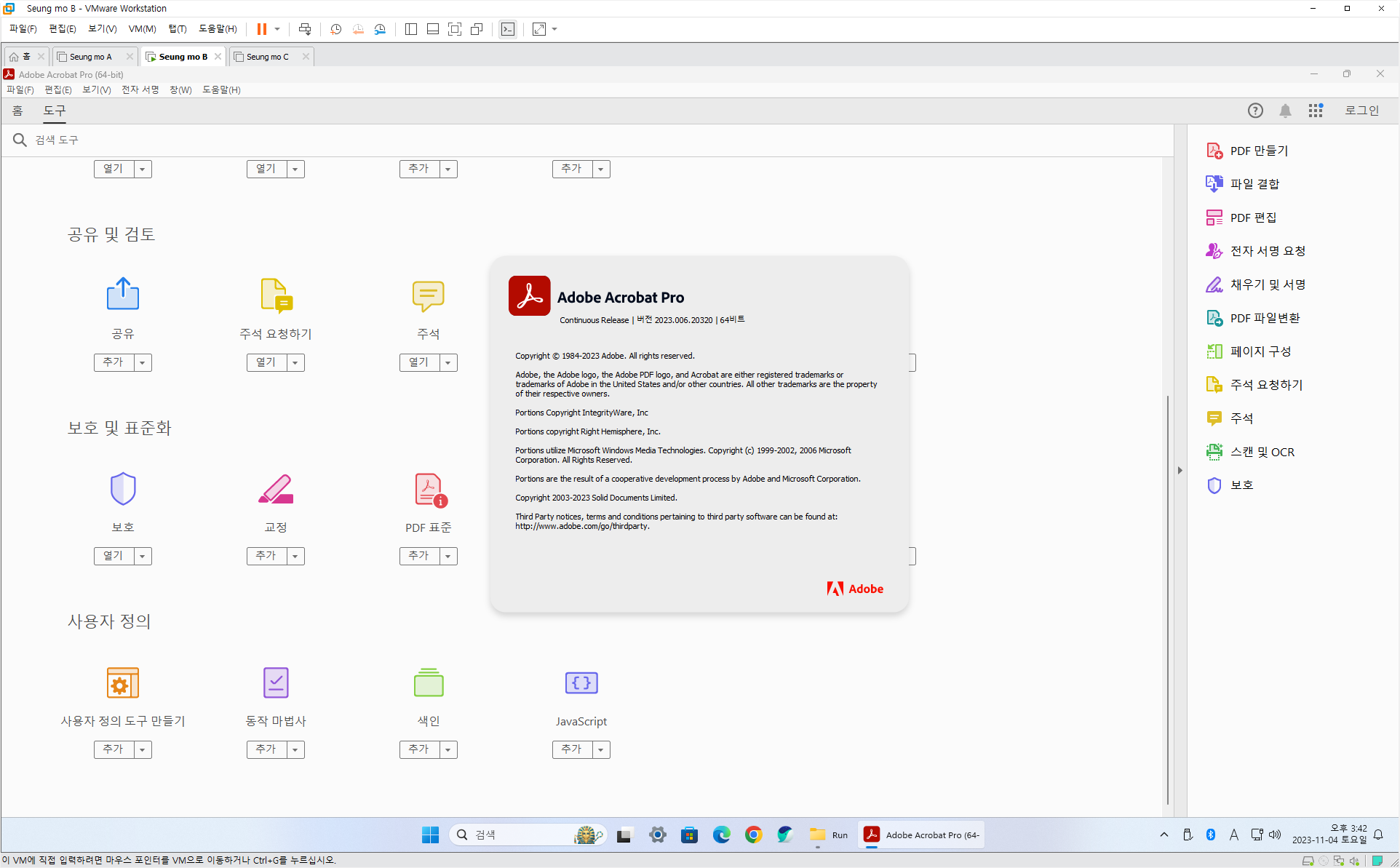Expand dropdown arrow beside 보호 열기
Image resolution: width=1400 pixels, height=868 pixels.
tap(143, 556)
